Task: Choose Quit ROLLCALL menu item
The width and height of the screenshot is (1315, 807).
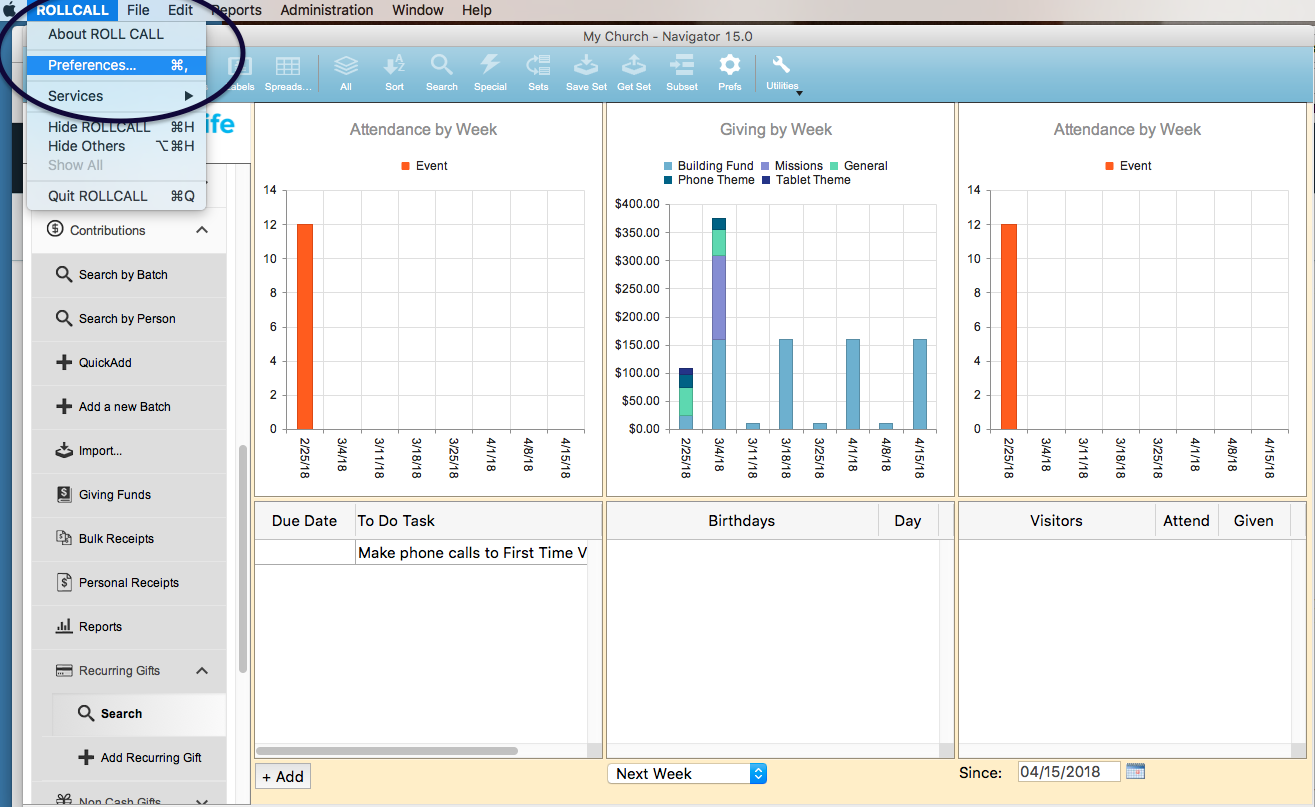Action: [x=116, y=196]
